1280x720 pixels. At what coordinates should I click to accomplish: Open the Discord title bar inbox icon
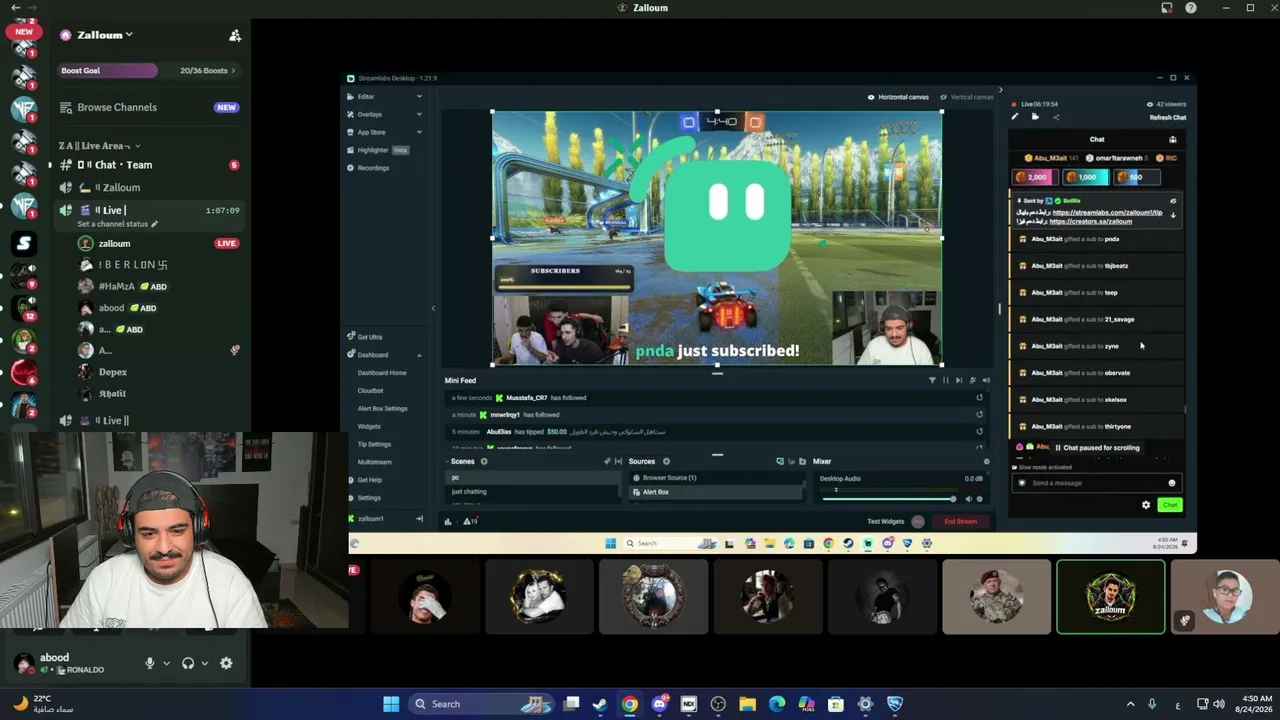tap(1167, 8)
